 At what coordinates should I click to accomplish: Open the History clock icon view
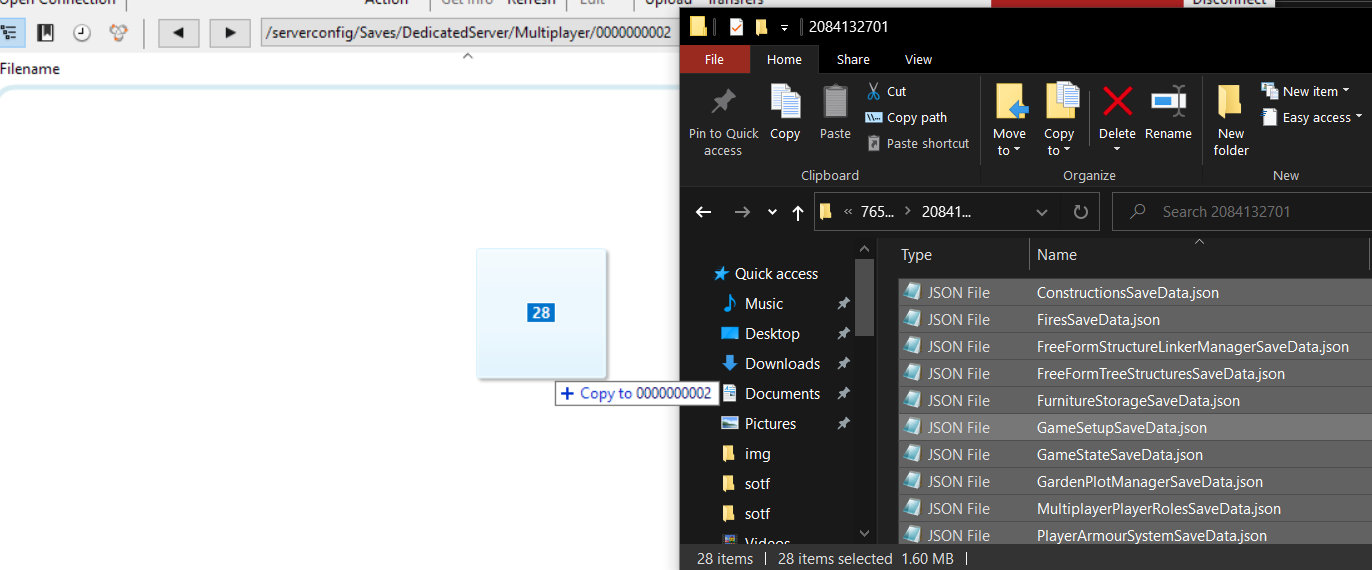click(x=82, y=33)
